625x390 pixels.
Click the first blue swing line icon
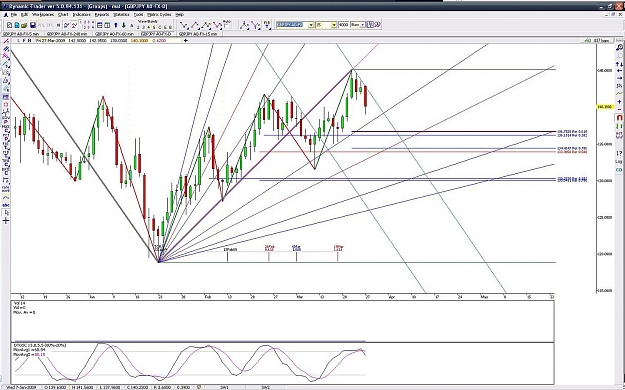[x=183, y=25]
